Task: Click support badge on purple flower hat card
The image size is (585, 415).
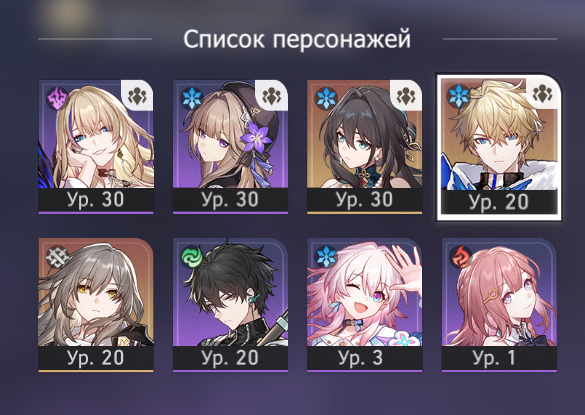Action: (x=271, y=95)
